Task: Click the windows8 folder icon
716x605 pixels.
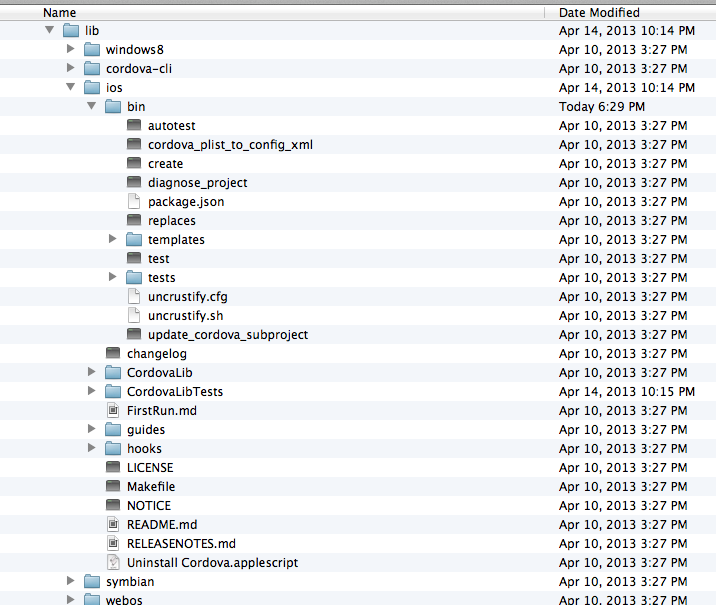Action: 92,49
